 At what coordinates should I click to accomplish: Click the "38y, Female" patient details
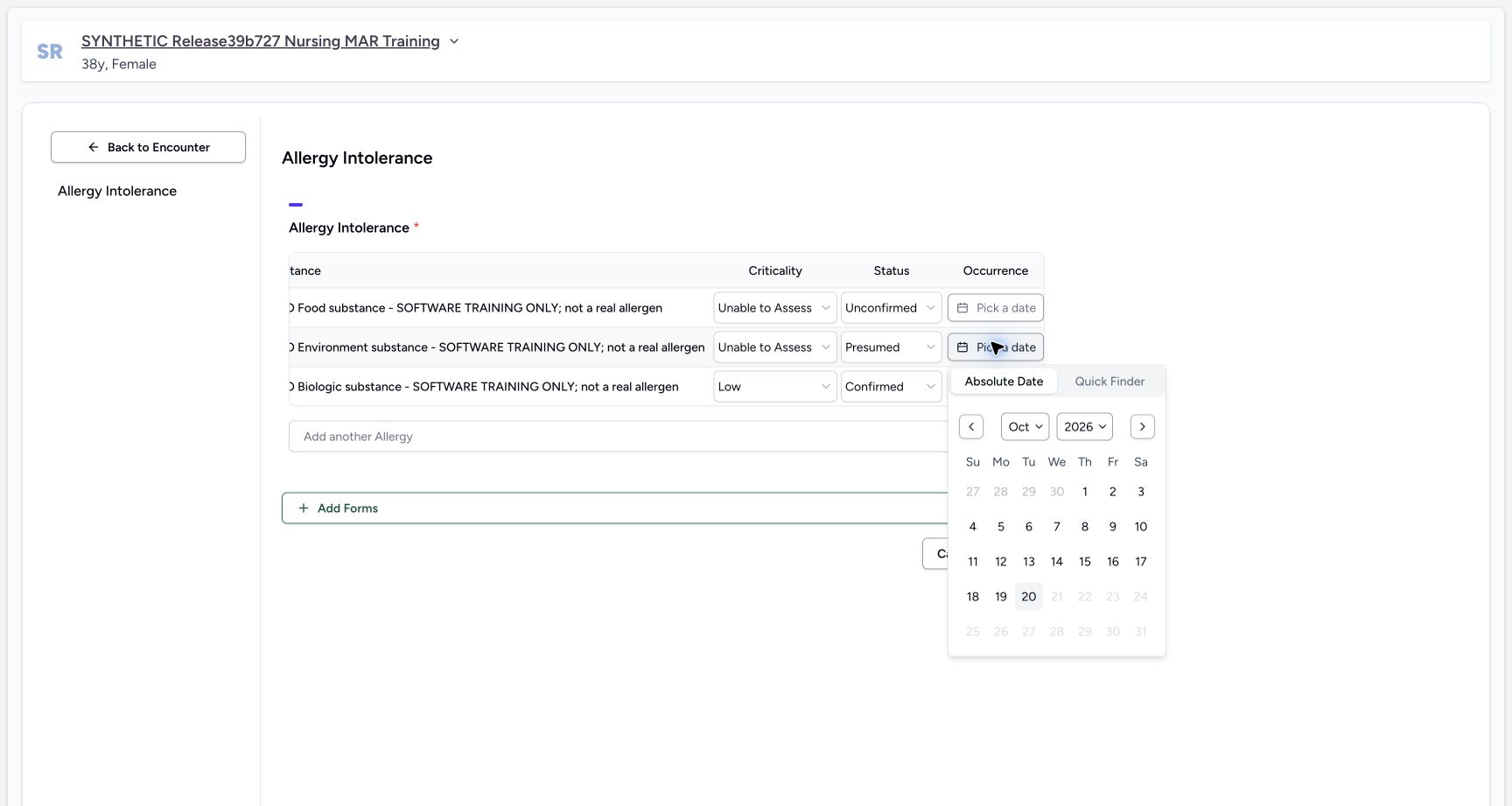[x=119, y=64]
